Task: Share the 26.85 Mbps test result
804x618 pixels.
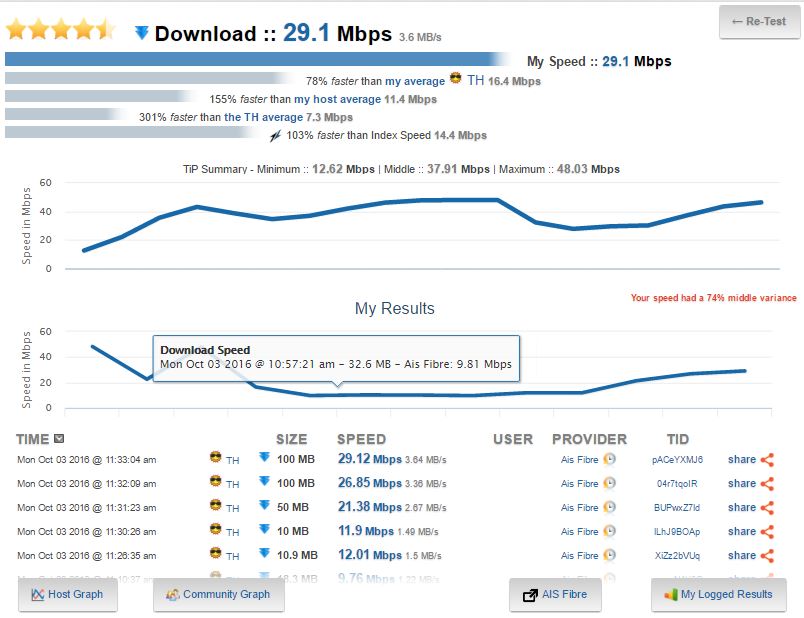Action: (767, 484)
